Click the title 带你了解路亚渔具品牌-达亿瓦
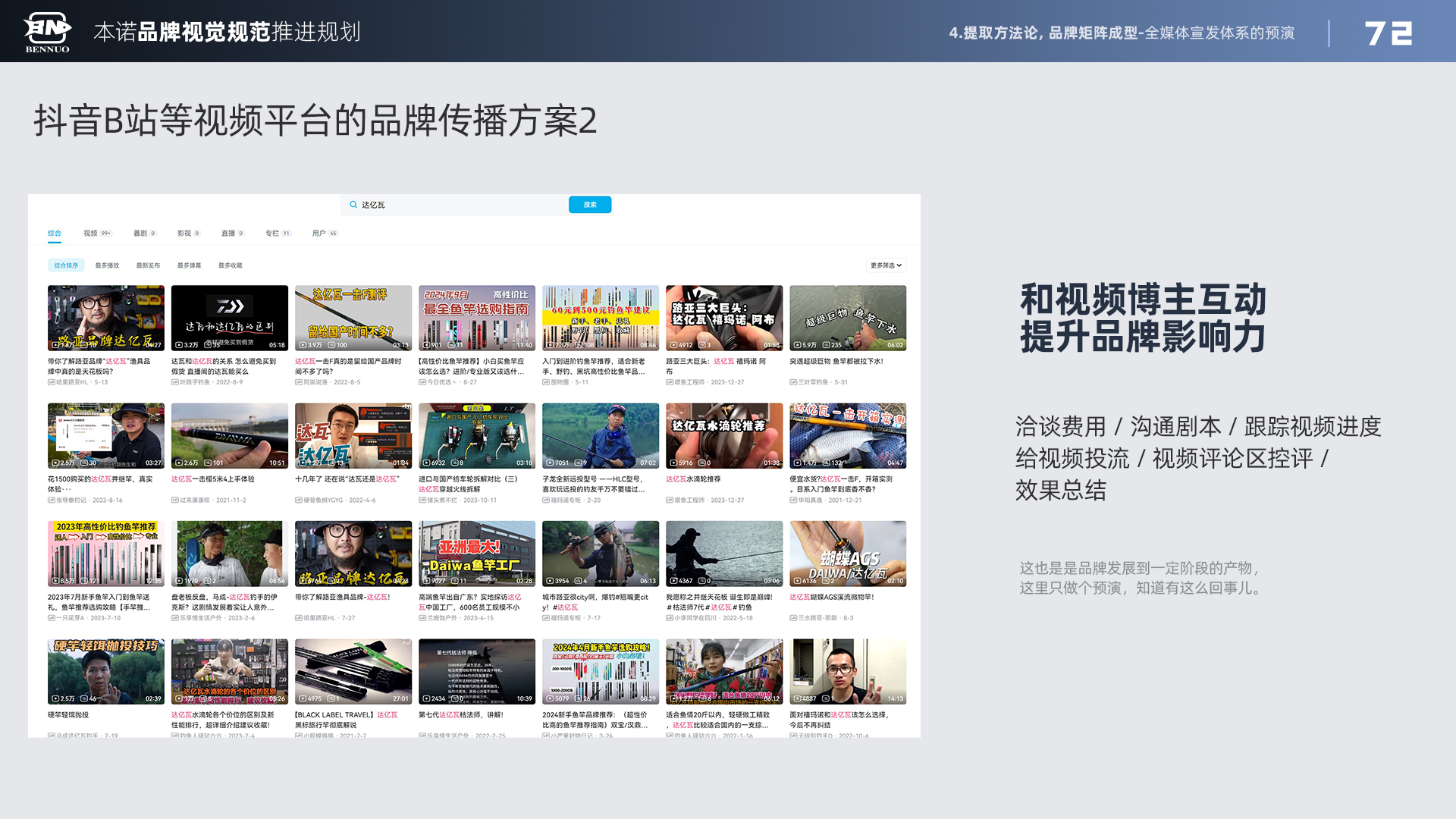Image resolution: width=1456 pixels, height=819 pixels. [343, 597]
